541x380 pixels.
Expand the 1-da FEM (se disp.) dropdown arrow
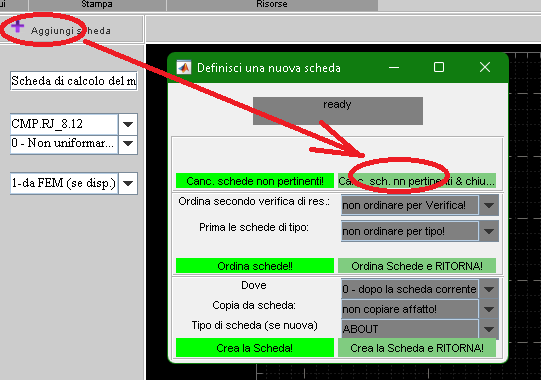128,183
